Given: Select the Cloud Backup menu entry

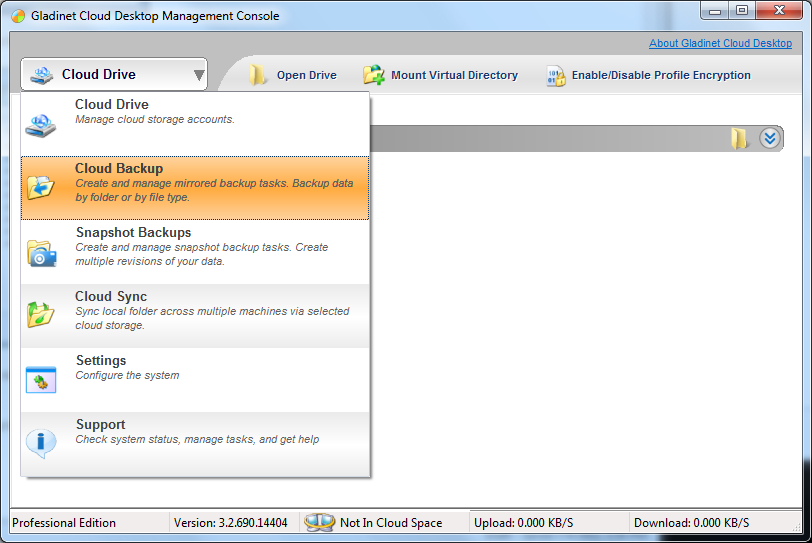Looking at the screenshot, I should (195, 188).
